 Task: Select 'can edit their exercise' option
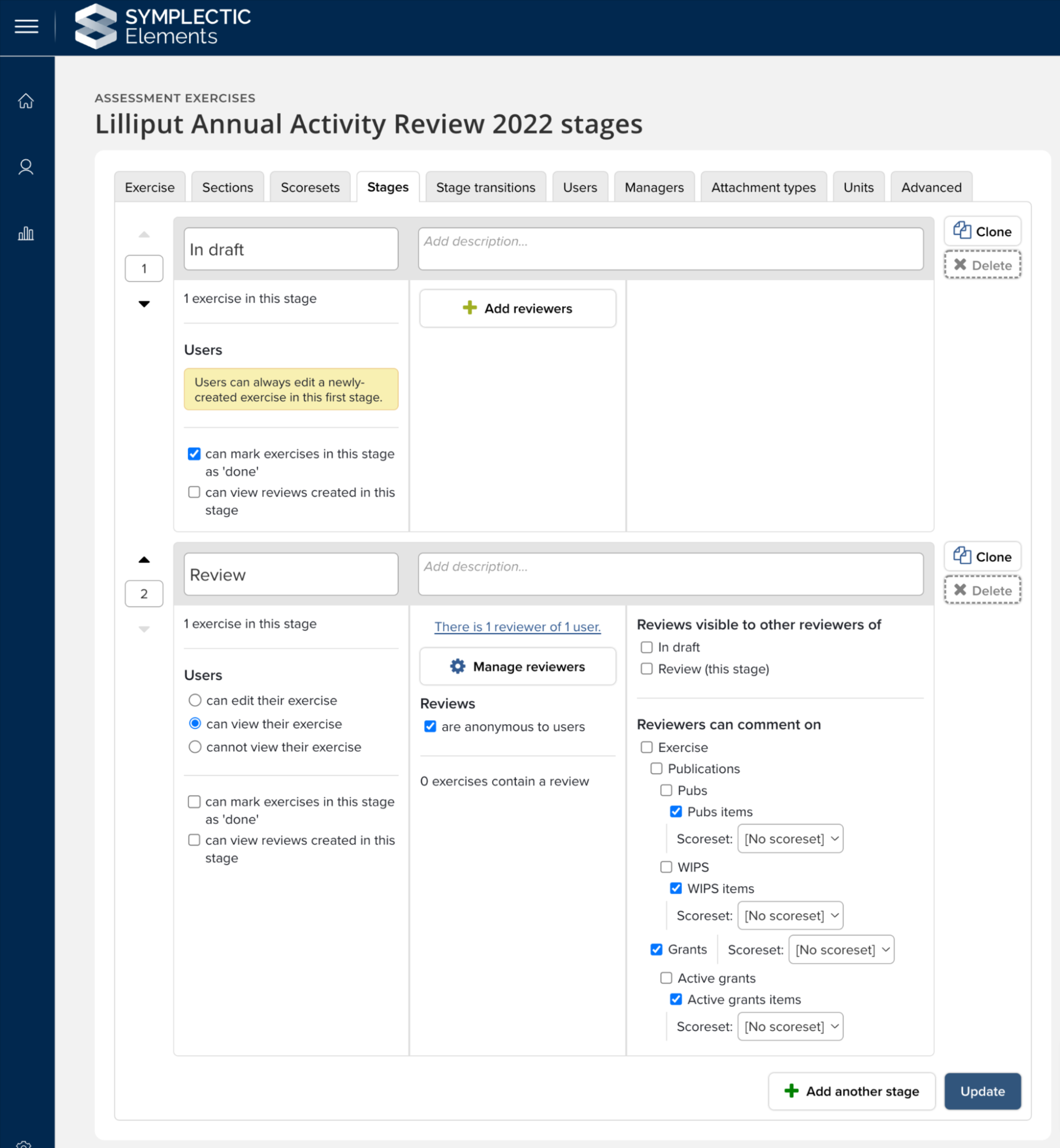(195, 700)
